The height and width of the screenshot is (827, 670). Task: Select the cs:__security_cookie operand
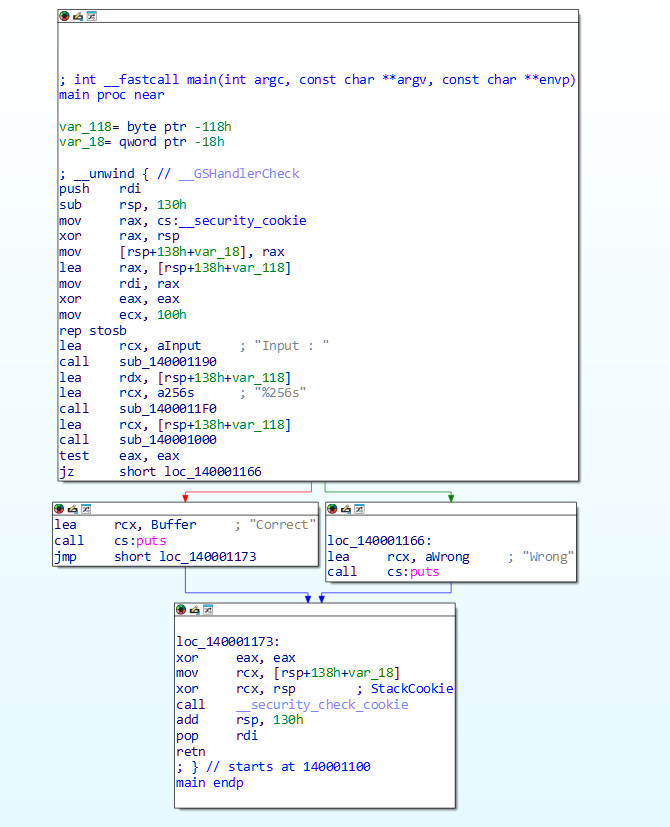click(x=232, y=220)
